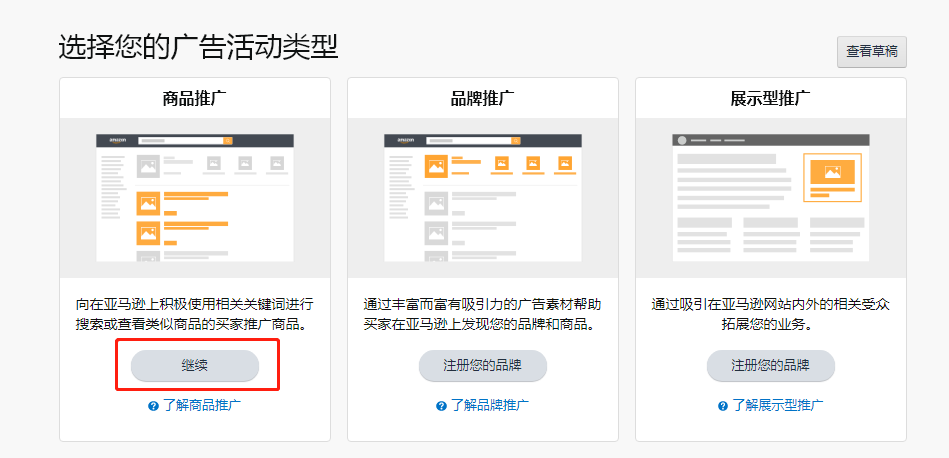Select the 商品推广 preview illustration

tap(195, 197)
